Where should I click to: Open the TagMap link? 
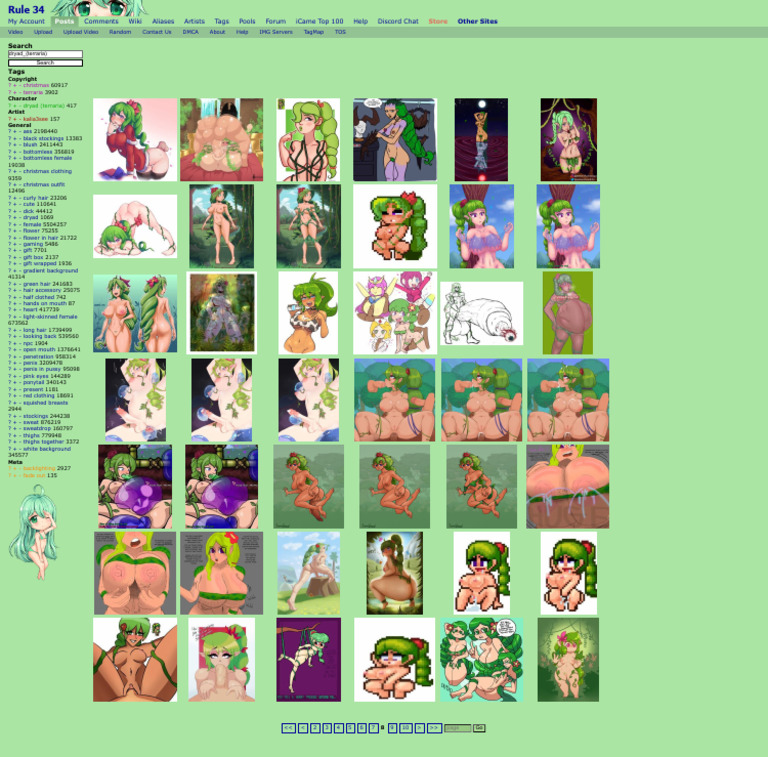click(314, 32)
